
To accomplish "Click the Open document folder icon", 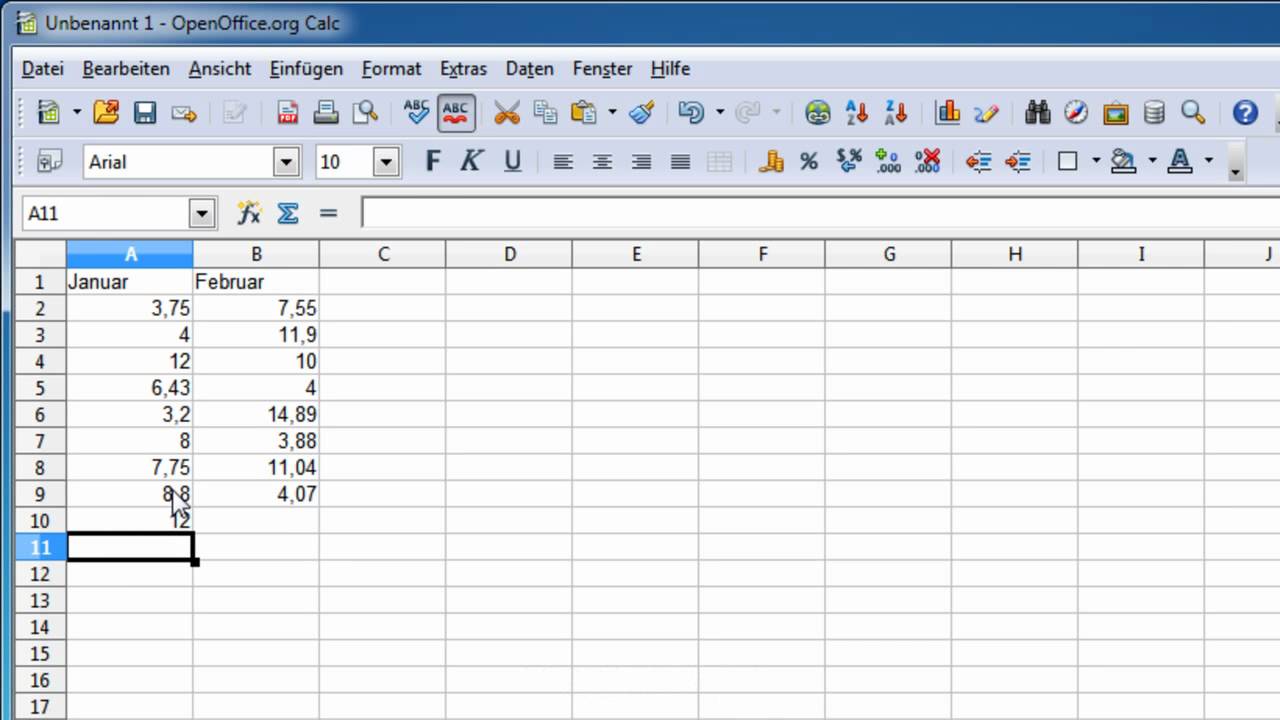I will 106,112.
